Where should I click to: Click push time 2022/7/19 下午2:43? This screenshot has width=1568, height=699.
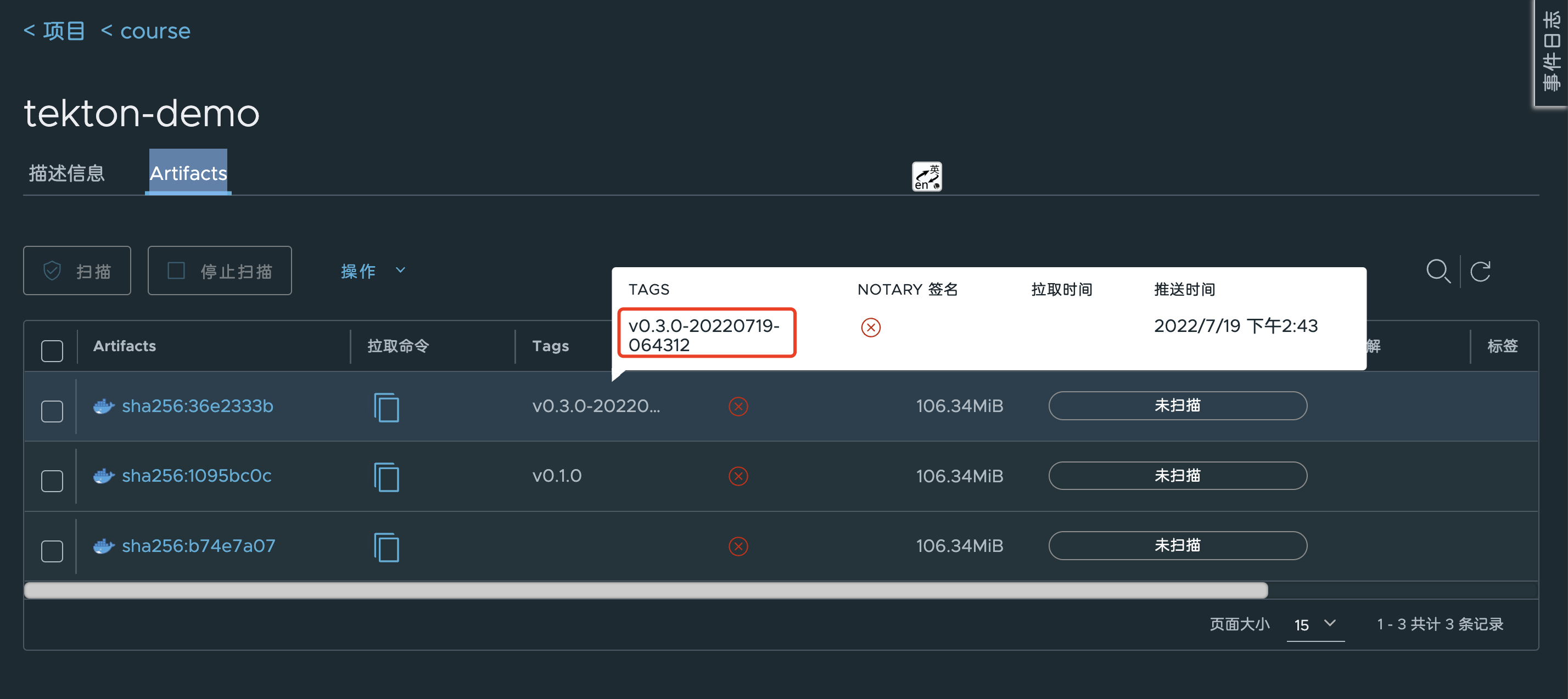click(x=1236, y=326)
